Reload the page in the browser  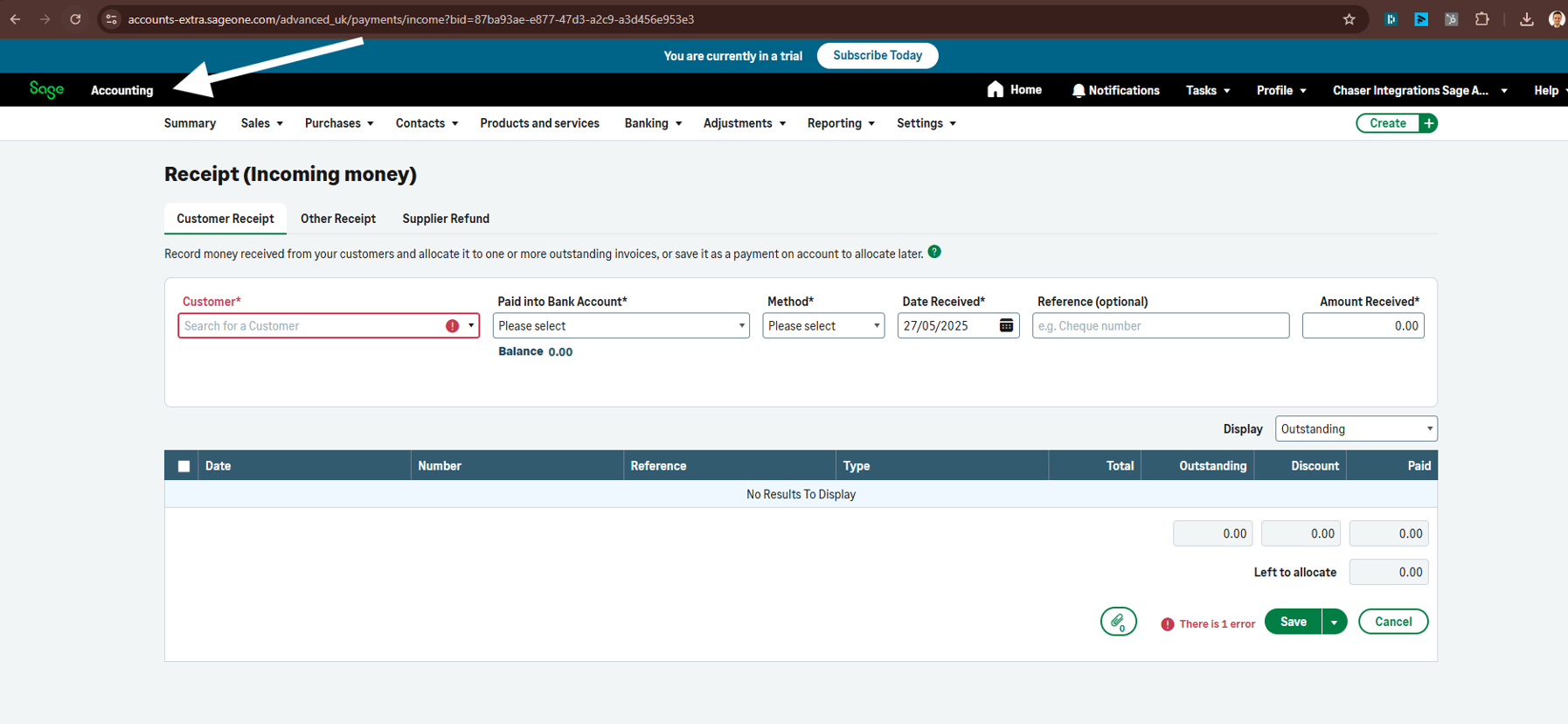[75, 19]
